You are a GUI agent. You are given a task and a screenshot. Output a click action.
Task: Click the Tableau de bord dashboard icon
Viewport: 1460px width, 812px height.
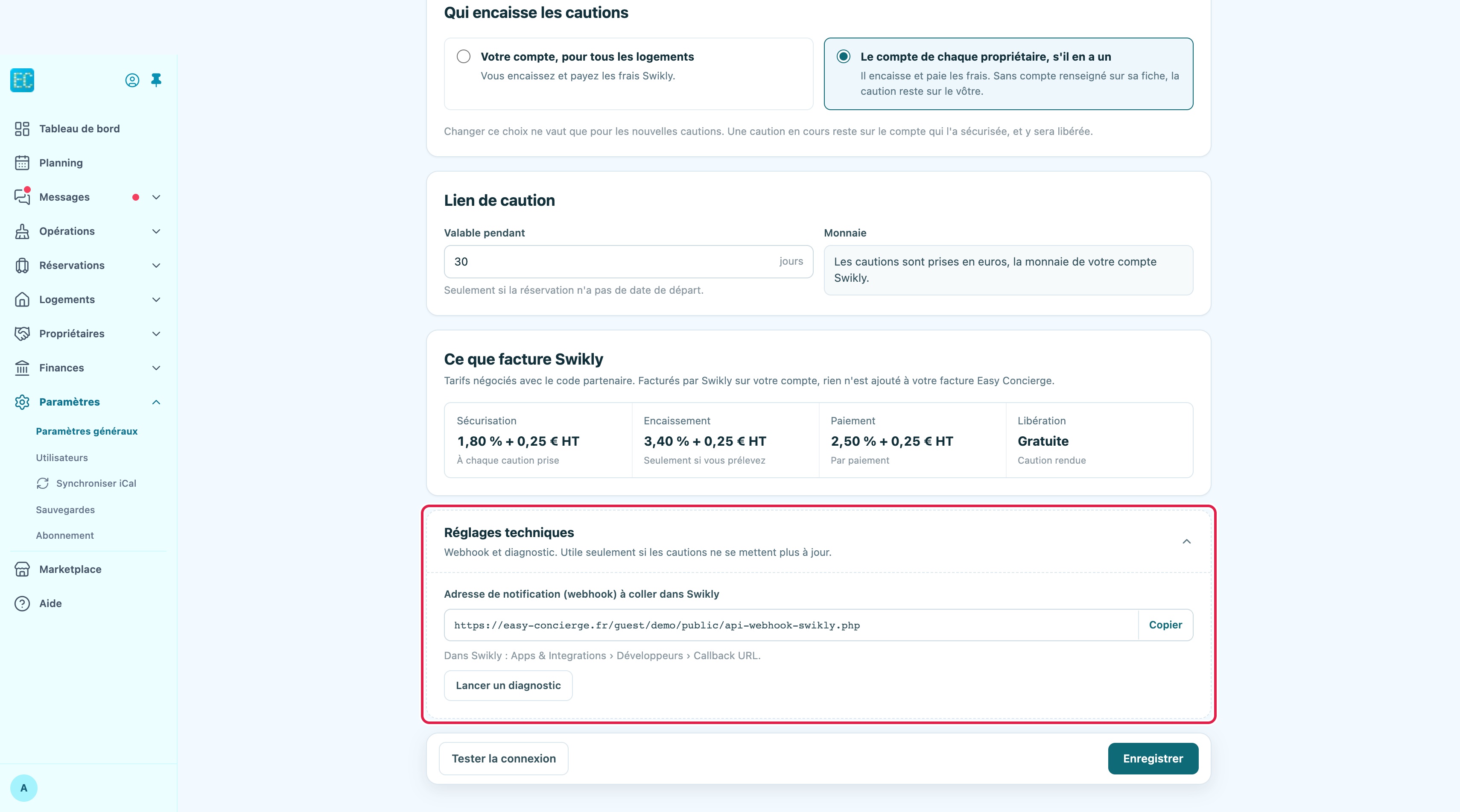[22, 129]
